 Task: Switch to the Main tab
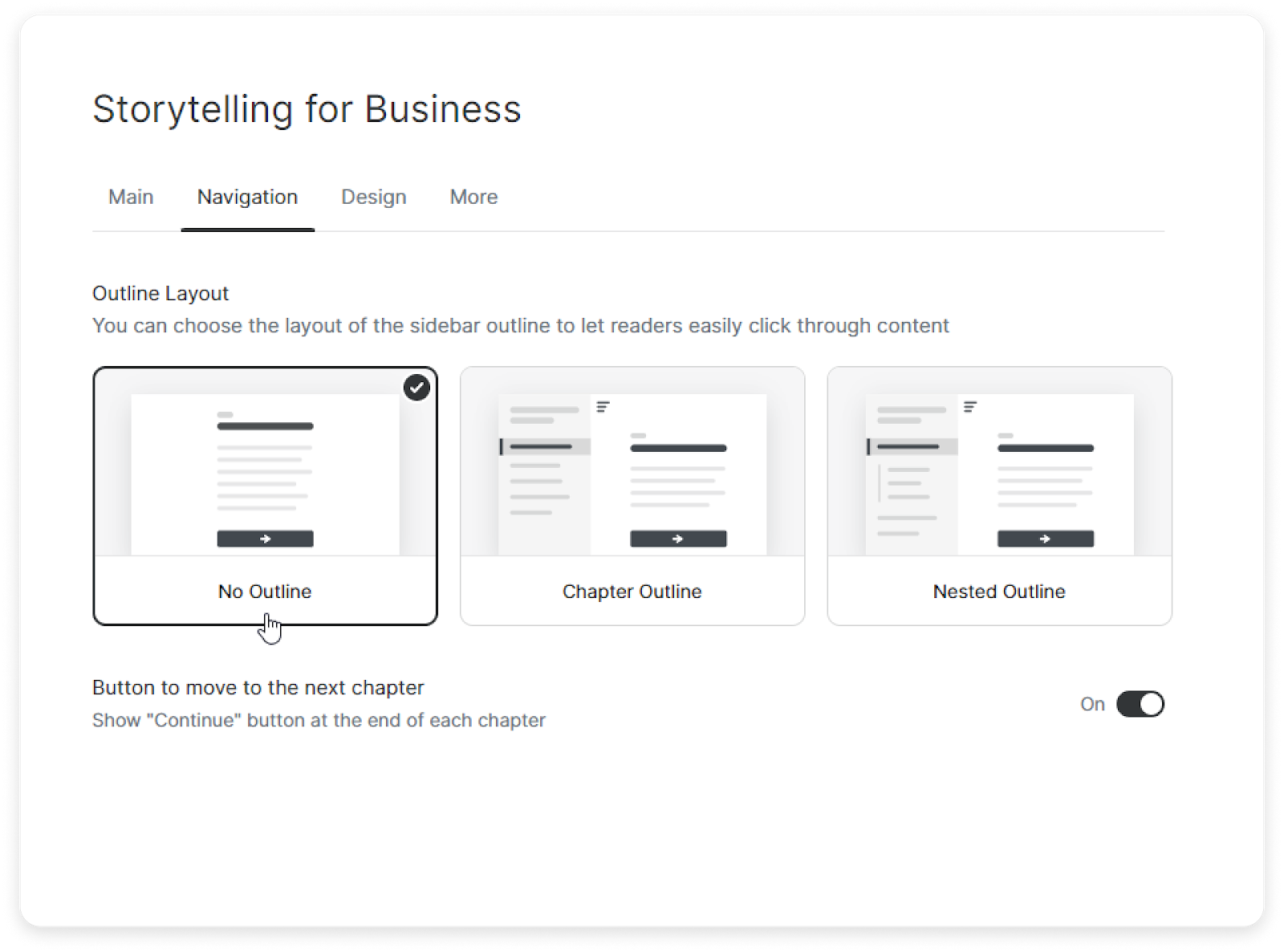click(x=131, y=197)
